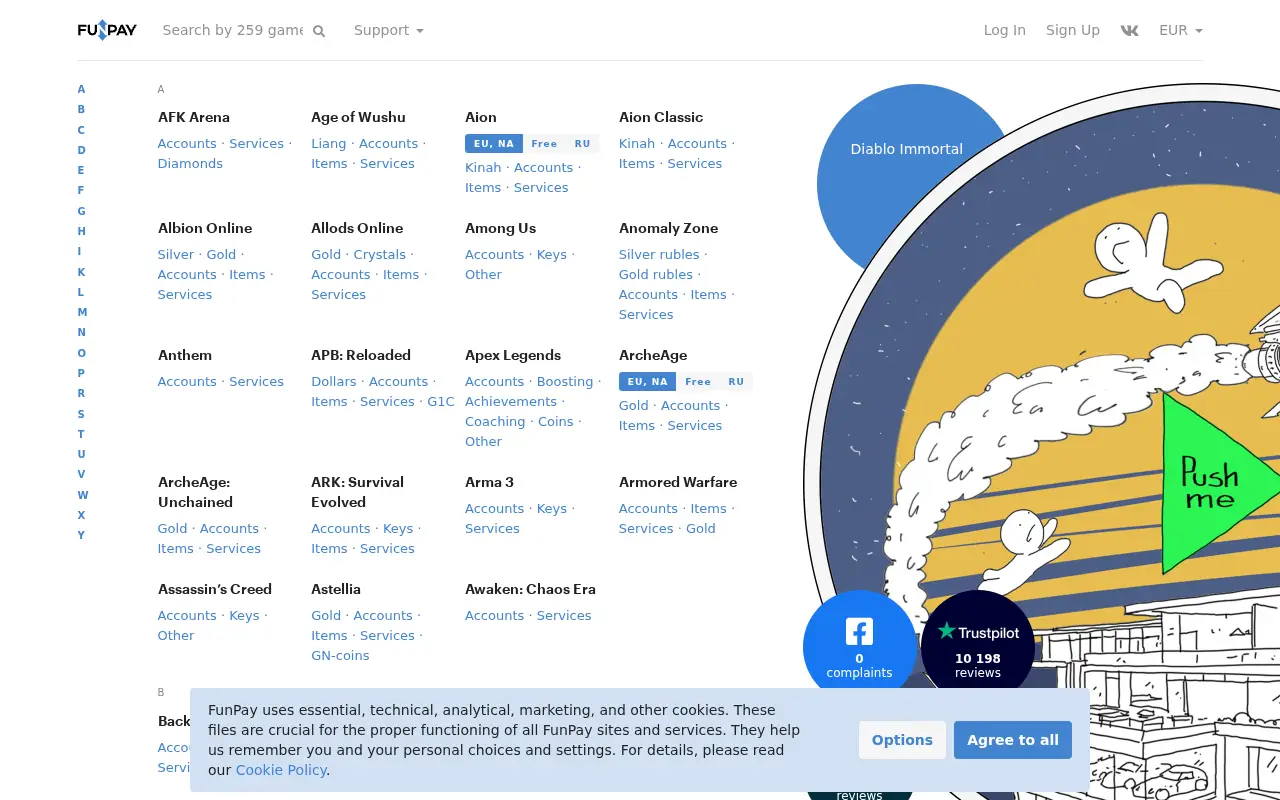
Task: Open AFK Arena Diamonds link
Action: pyautogui.click(x=190, y=163)
